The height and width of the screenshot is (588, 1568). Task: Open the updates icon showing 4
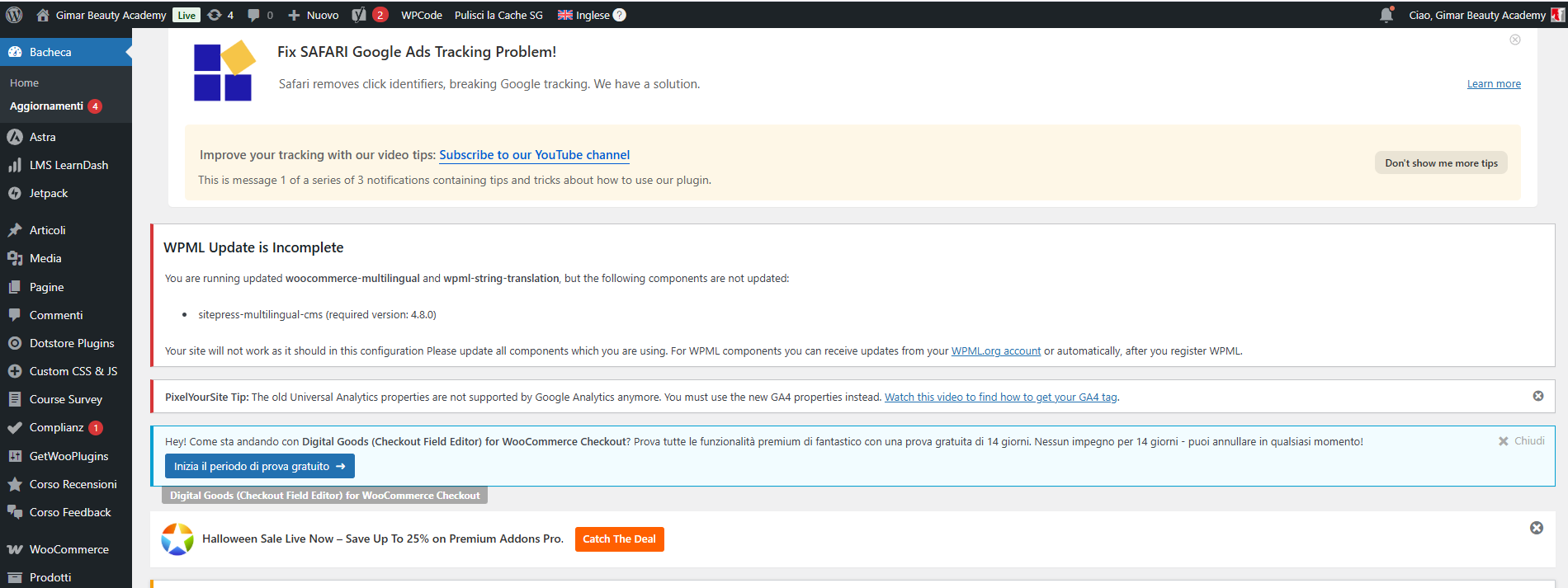pyautogui.click(x=220, y=15)
